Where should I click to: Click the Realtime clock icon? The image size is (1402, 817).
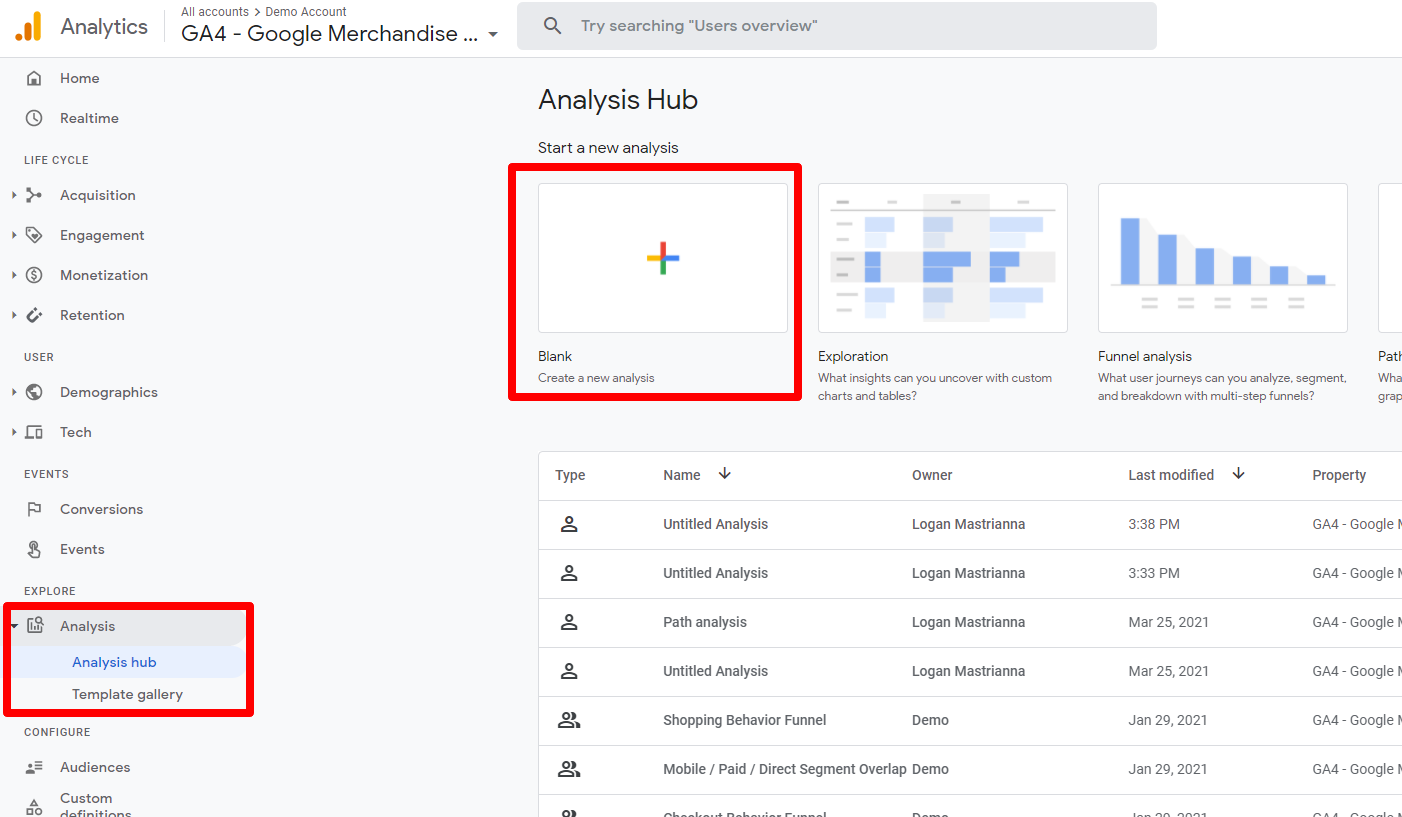pos(34,118)
